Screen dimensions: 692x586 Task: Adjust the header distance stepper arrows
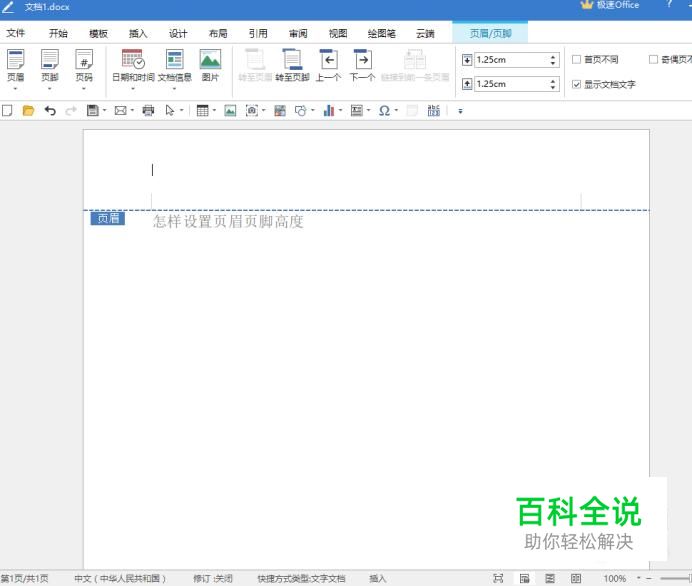click(x=553, y=60)
